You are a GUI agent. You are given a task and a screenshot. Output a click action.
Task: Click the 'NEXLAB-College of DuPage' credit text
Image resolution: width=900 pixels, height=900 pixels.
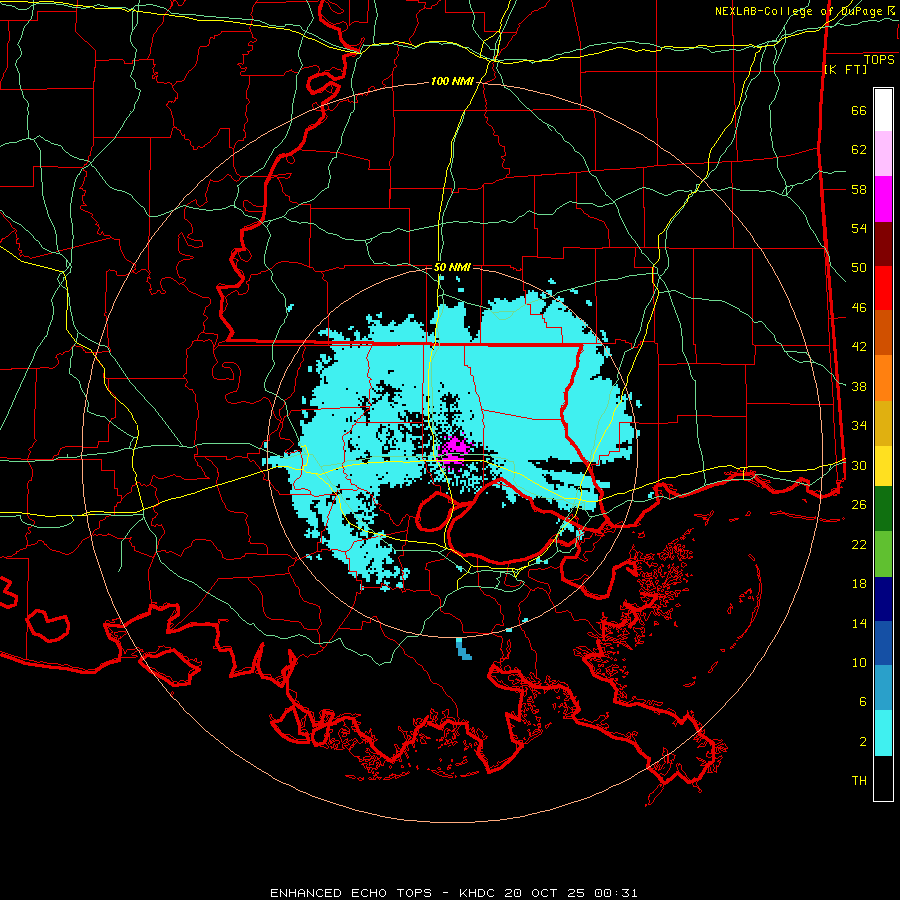click(x=798, y=11)
